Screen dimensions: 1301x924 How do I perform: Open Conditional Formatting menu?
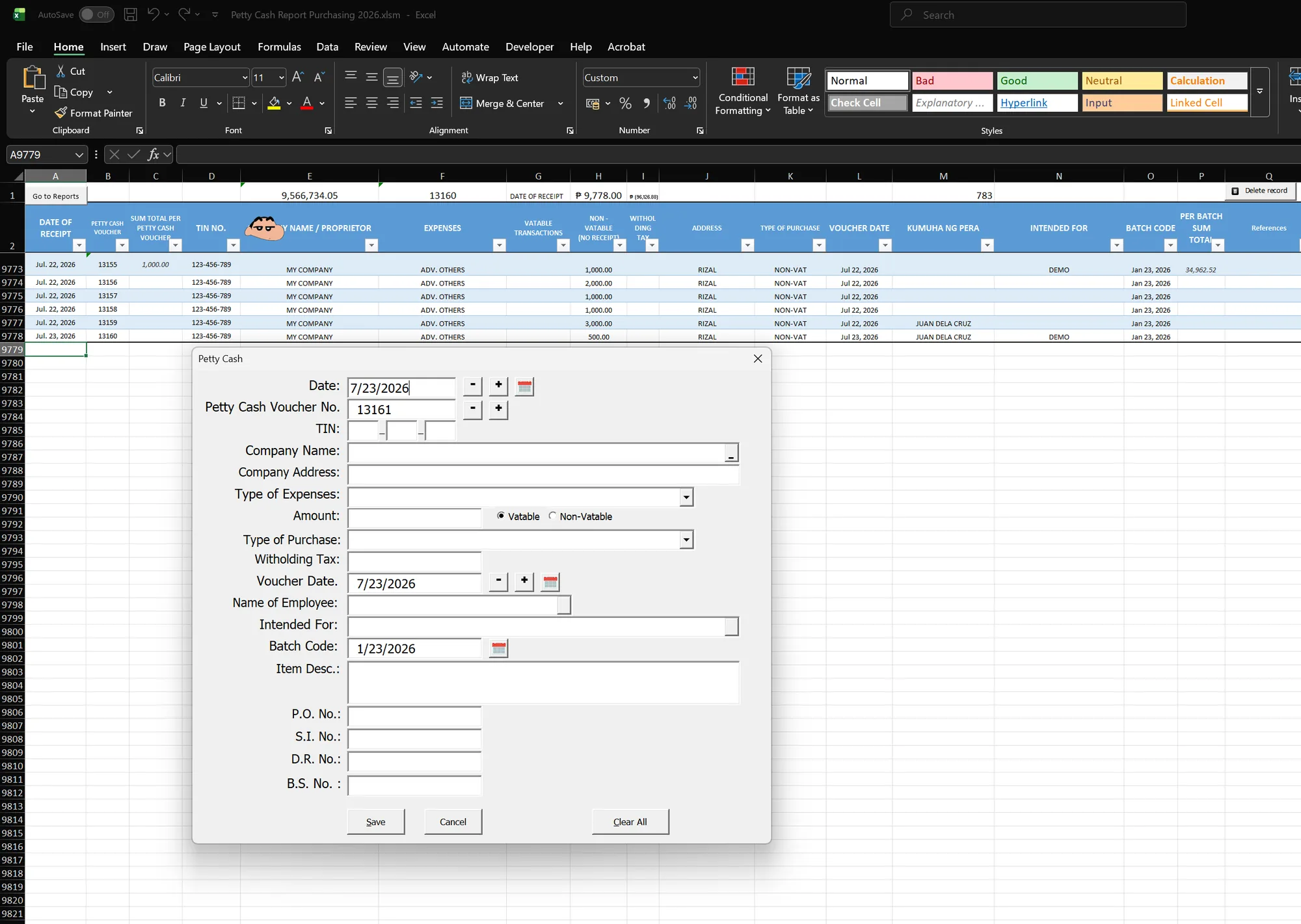(x=743, y=92)
